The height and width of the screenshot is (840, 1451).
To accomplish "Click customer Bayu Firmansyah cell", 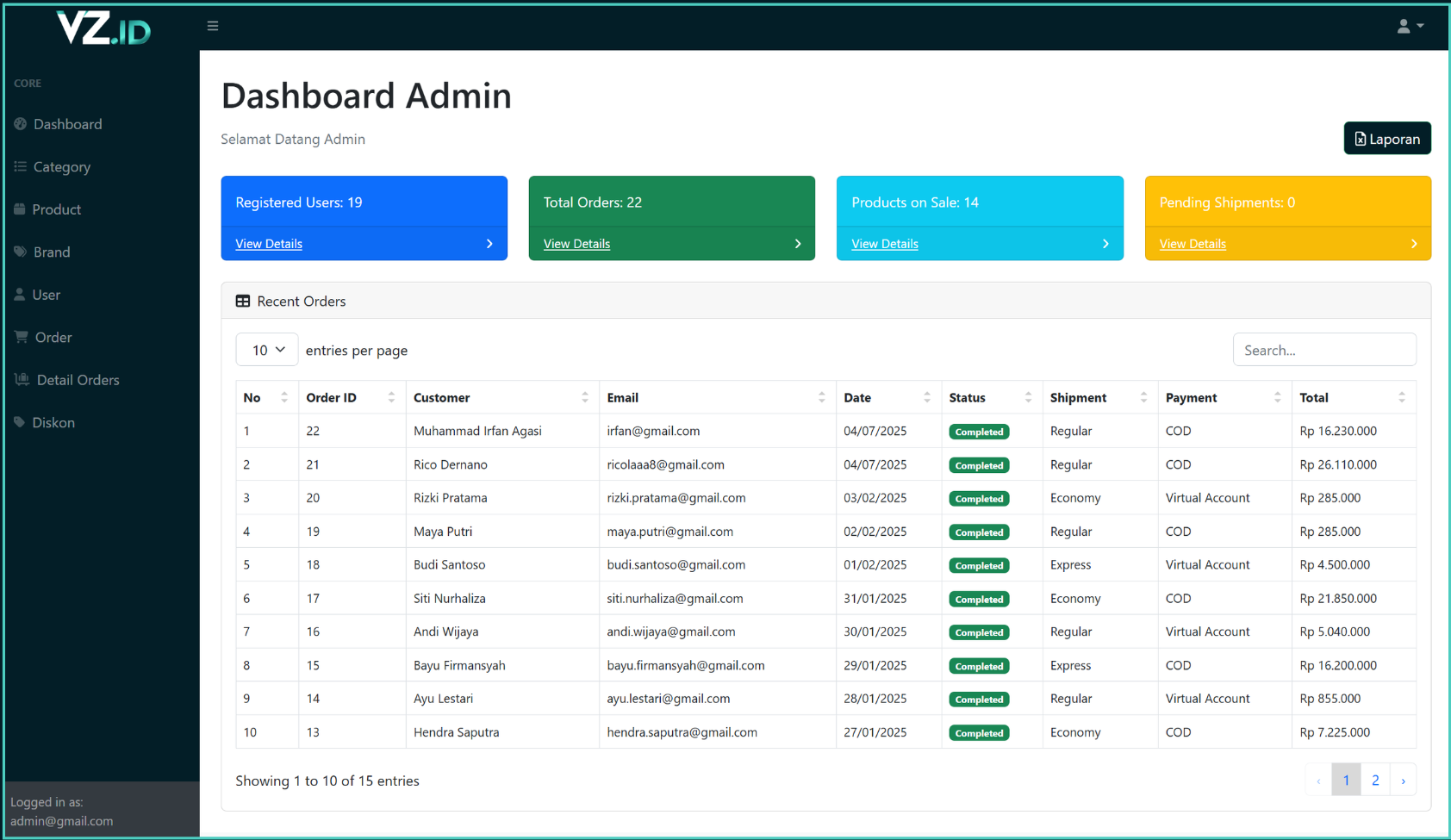I will [x=502, y=665].
